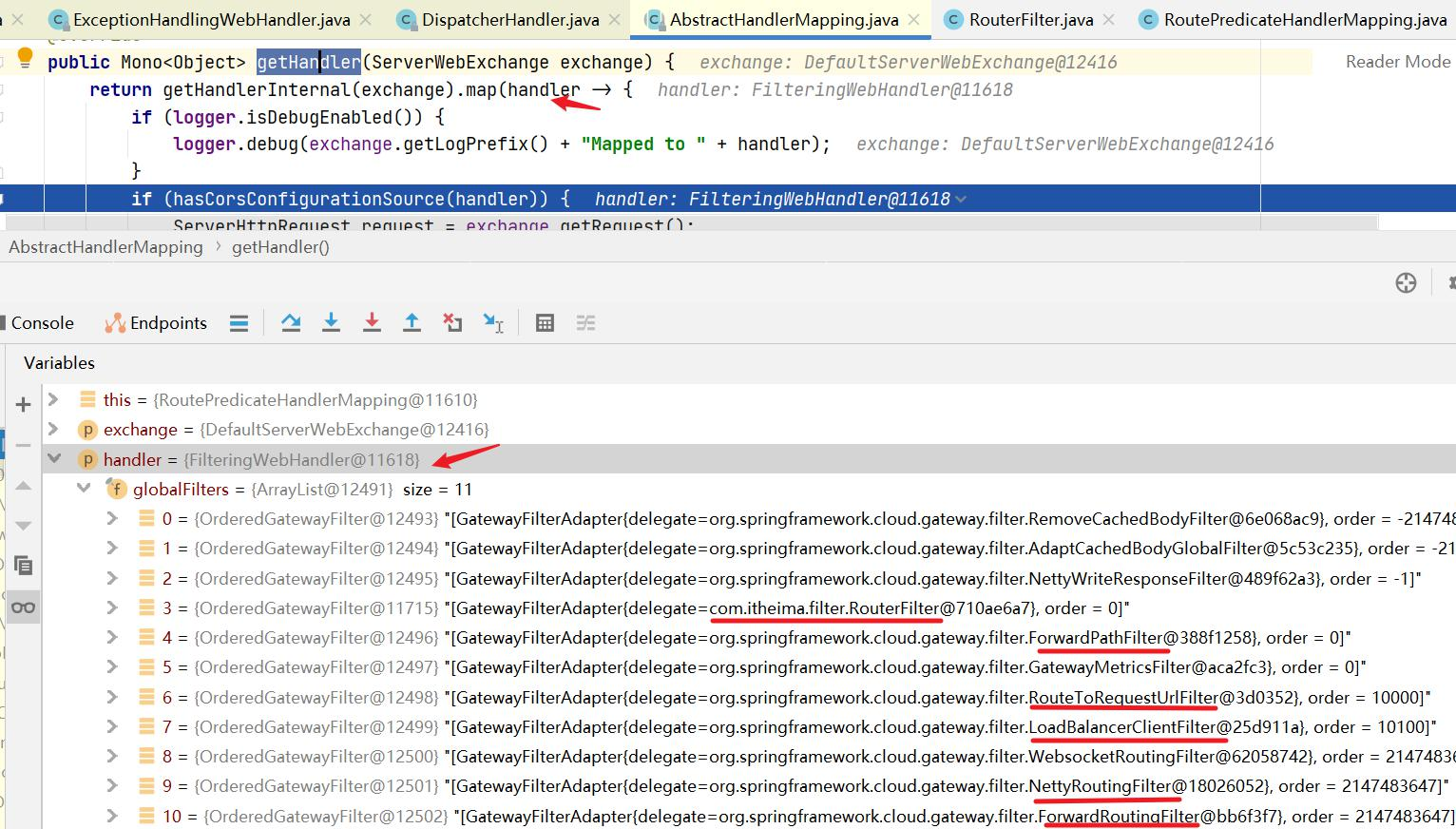Image resolution: width=1456 pixels, height=829 pixels.
Task: Expand globalFilters element 2 NettyWriteResponseFilter
Action: coord(112,578)
